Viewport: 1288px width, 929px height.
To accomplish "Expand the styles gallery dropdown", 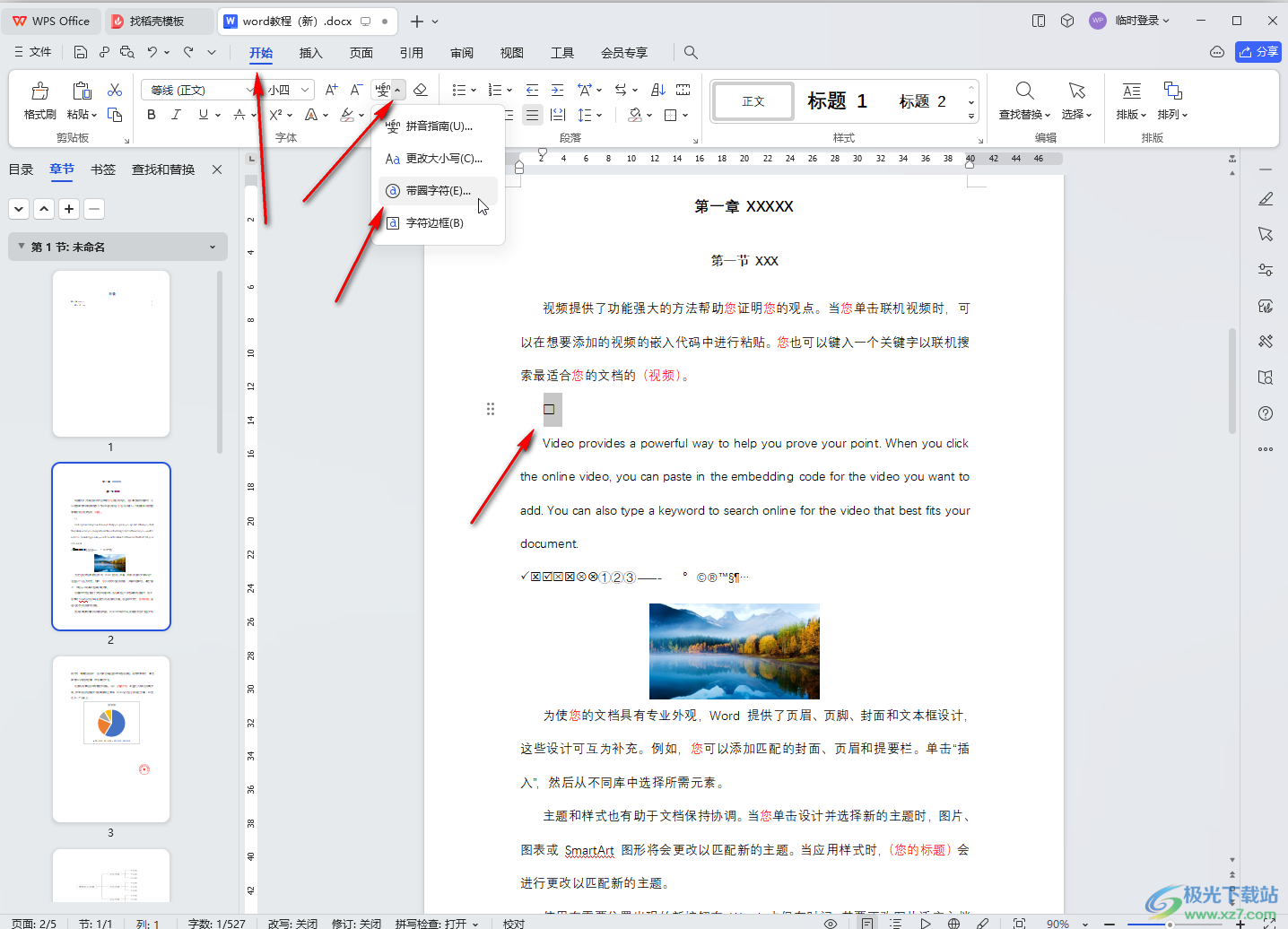I will click(x=971, y=117).
